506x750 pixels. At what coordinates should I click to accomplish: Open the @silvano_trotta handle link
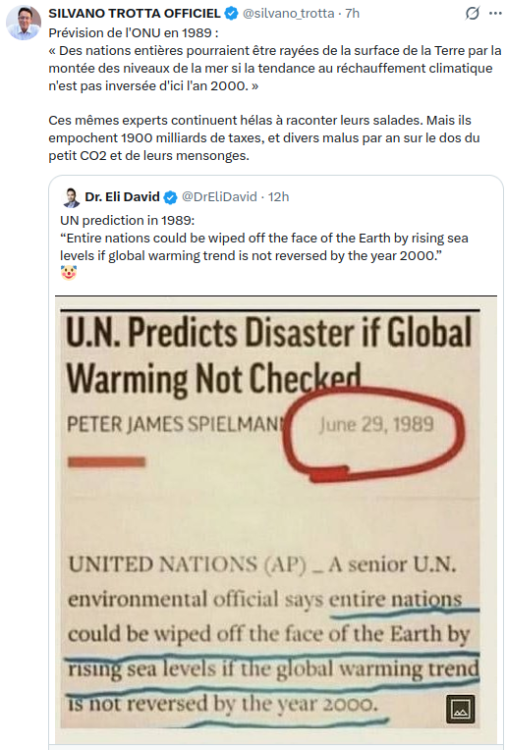pyautogui.click(x=288, y=13)
